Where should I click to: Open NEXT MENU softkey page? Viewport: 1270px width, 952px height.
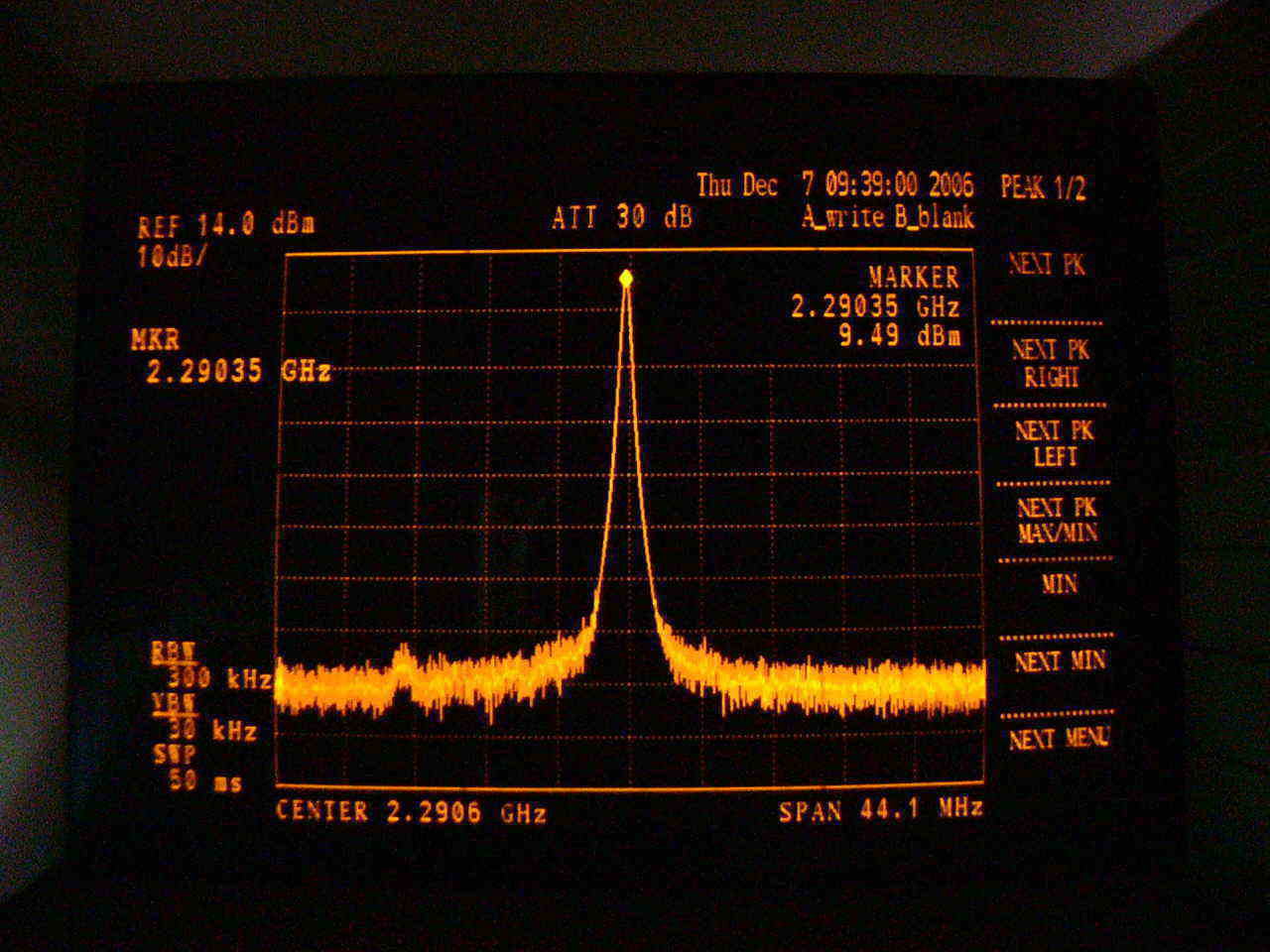click(1058, 739)
